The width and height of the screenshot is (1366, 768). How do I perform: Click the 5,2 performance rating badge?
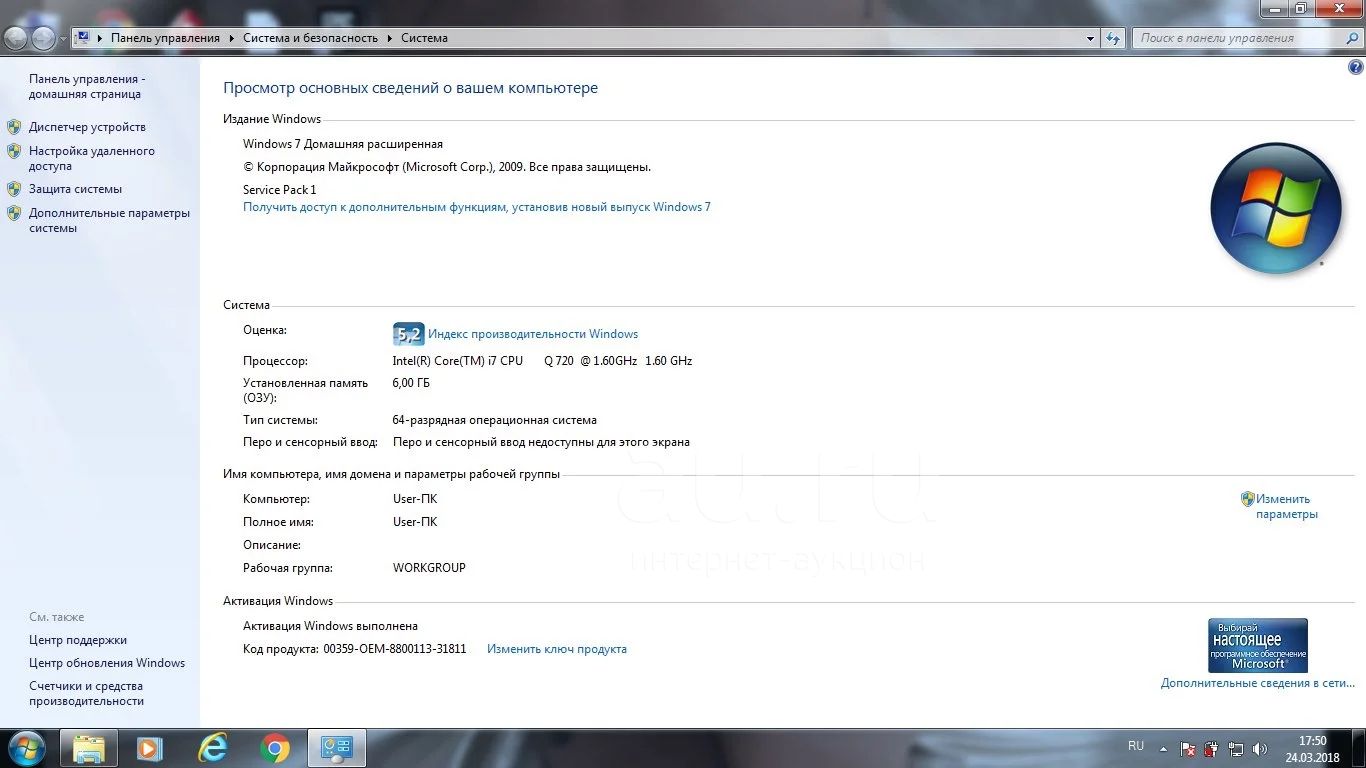(408, 334)
